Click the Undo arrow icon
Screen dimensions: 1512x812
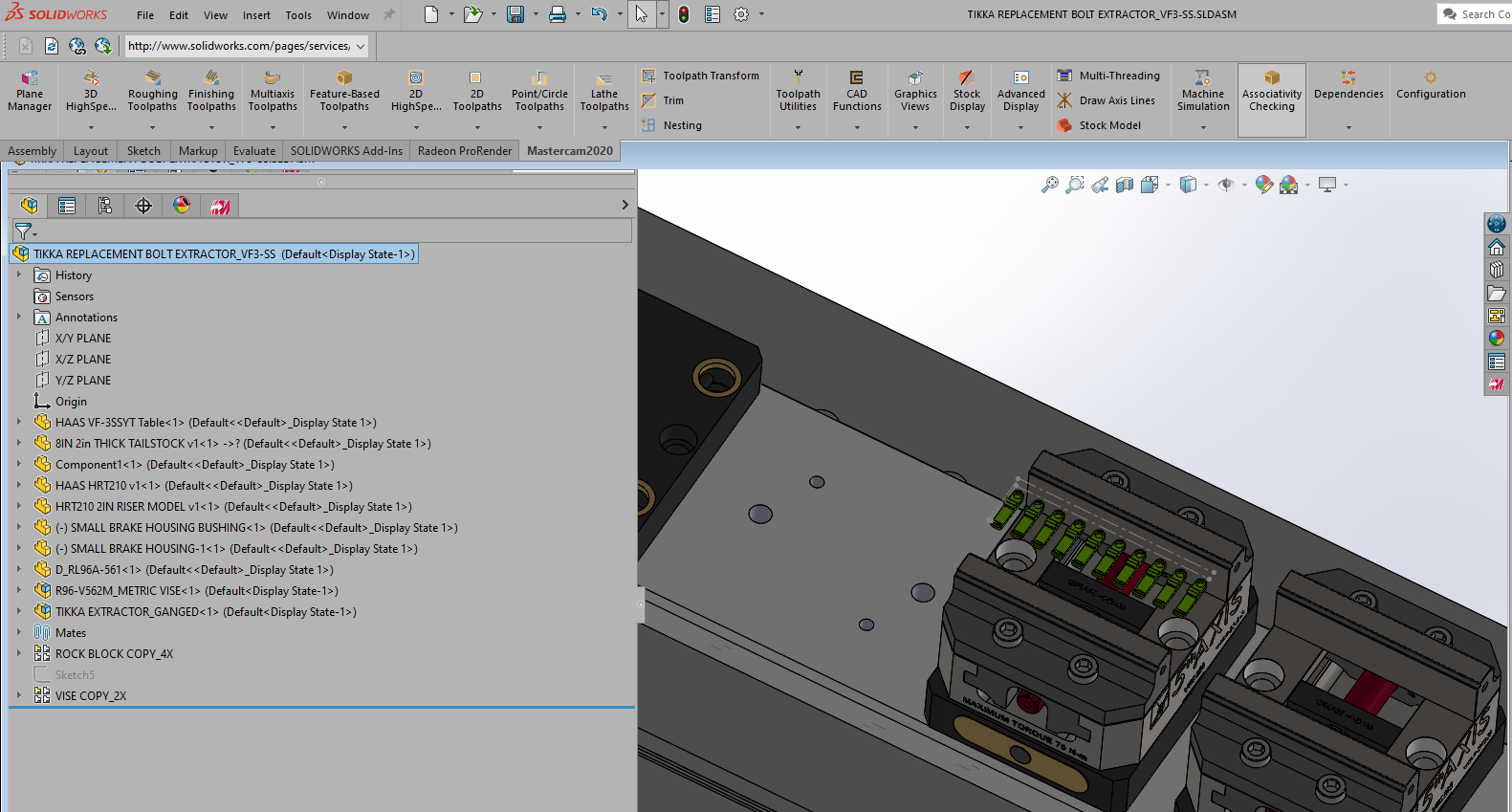click(600, 14)
